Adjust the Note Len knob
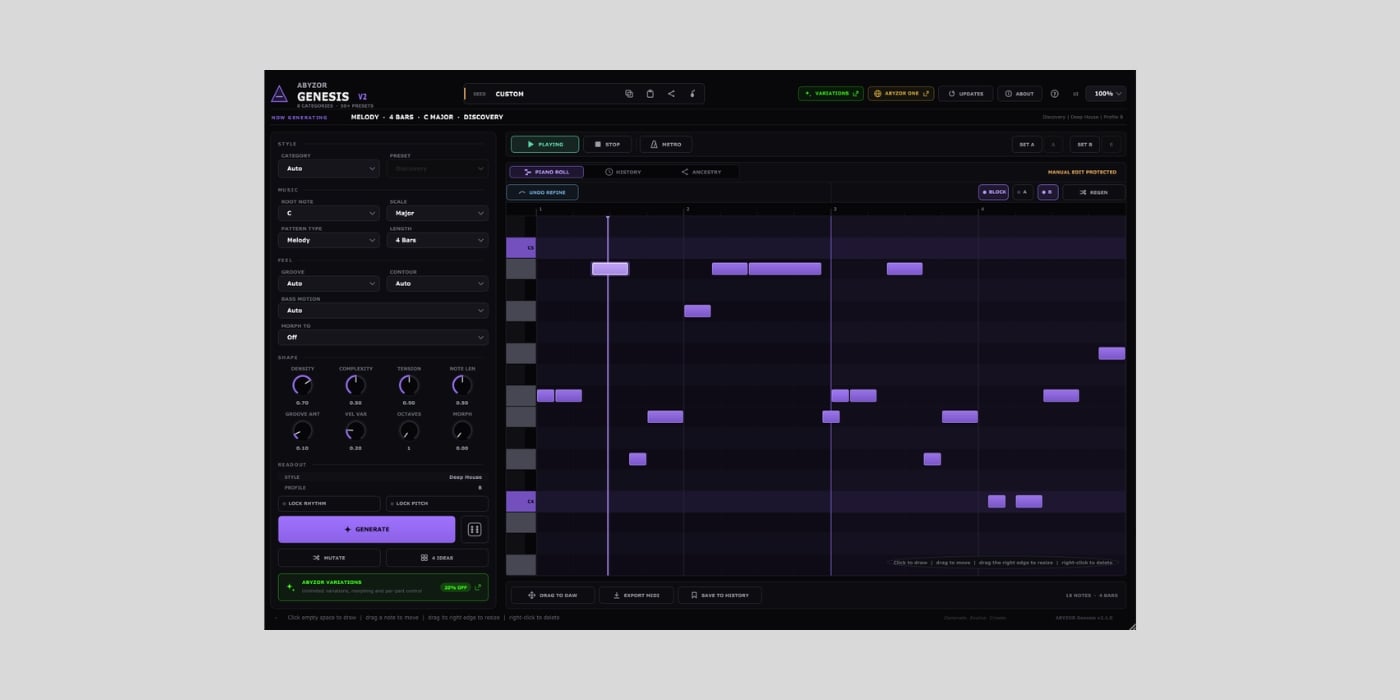The height and width of the screenshot is (700, 1400). [462, 385]
